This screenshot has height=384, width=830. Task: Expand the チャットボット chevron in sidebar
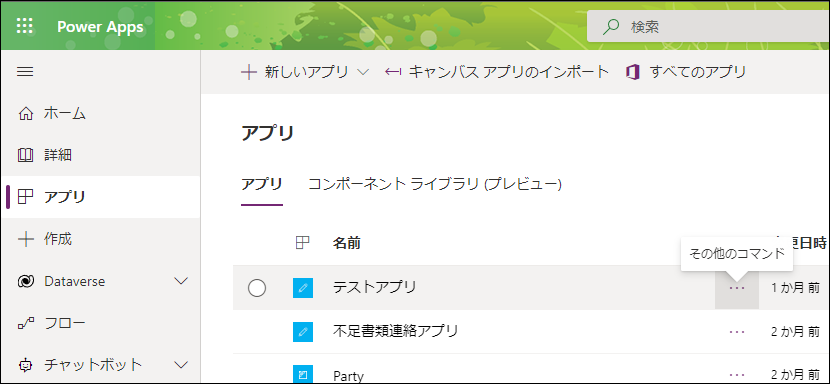point(181,365)
